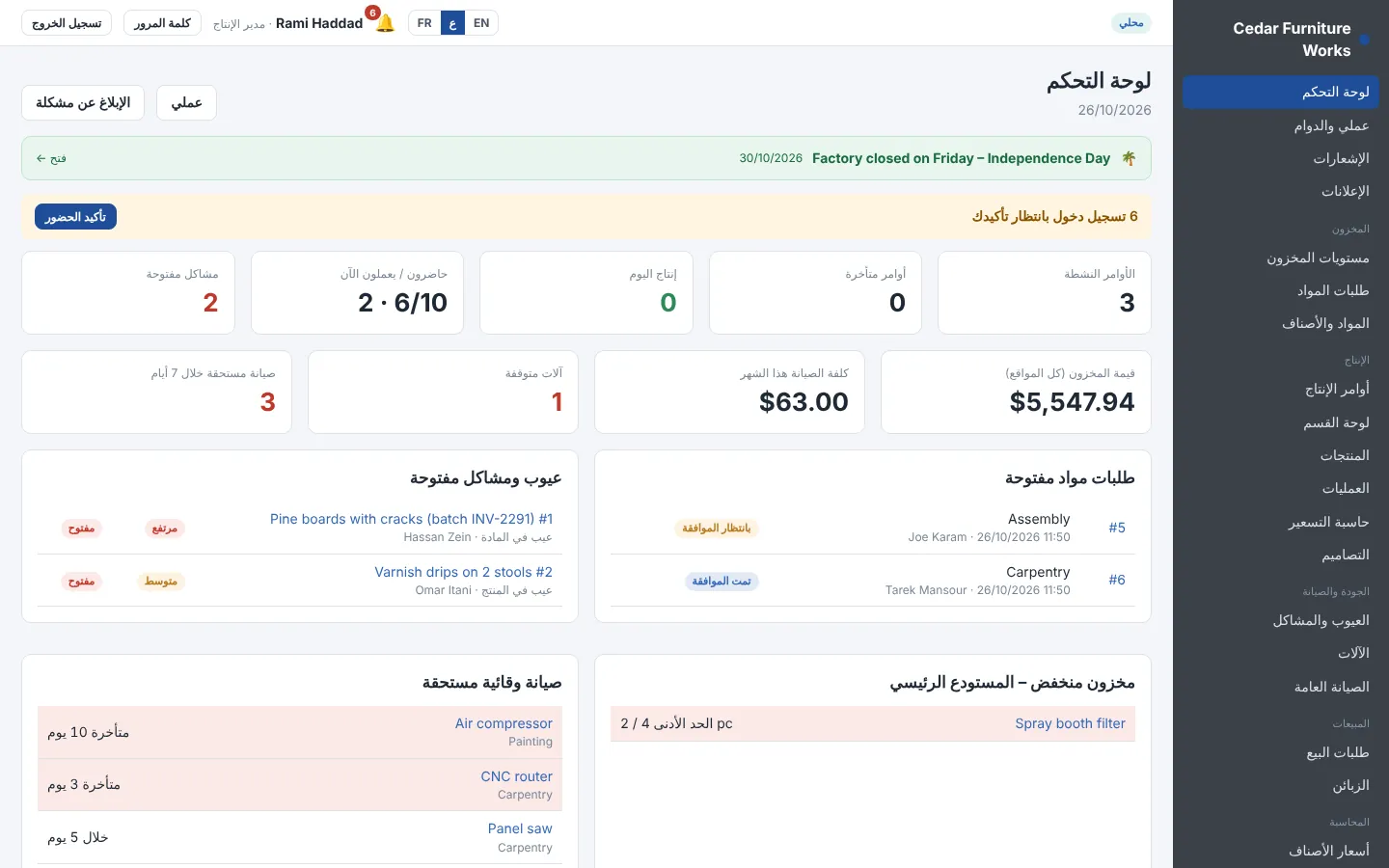Image resolution: width=1389 pixels, height=868 pixels.
Task: Open material request #6
Action: coord(1117,580)
